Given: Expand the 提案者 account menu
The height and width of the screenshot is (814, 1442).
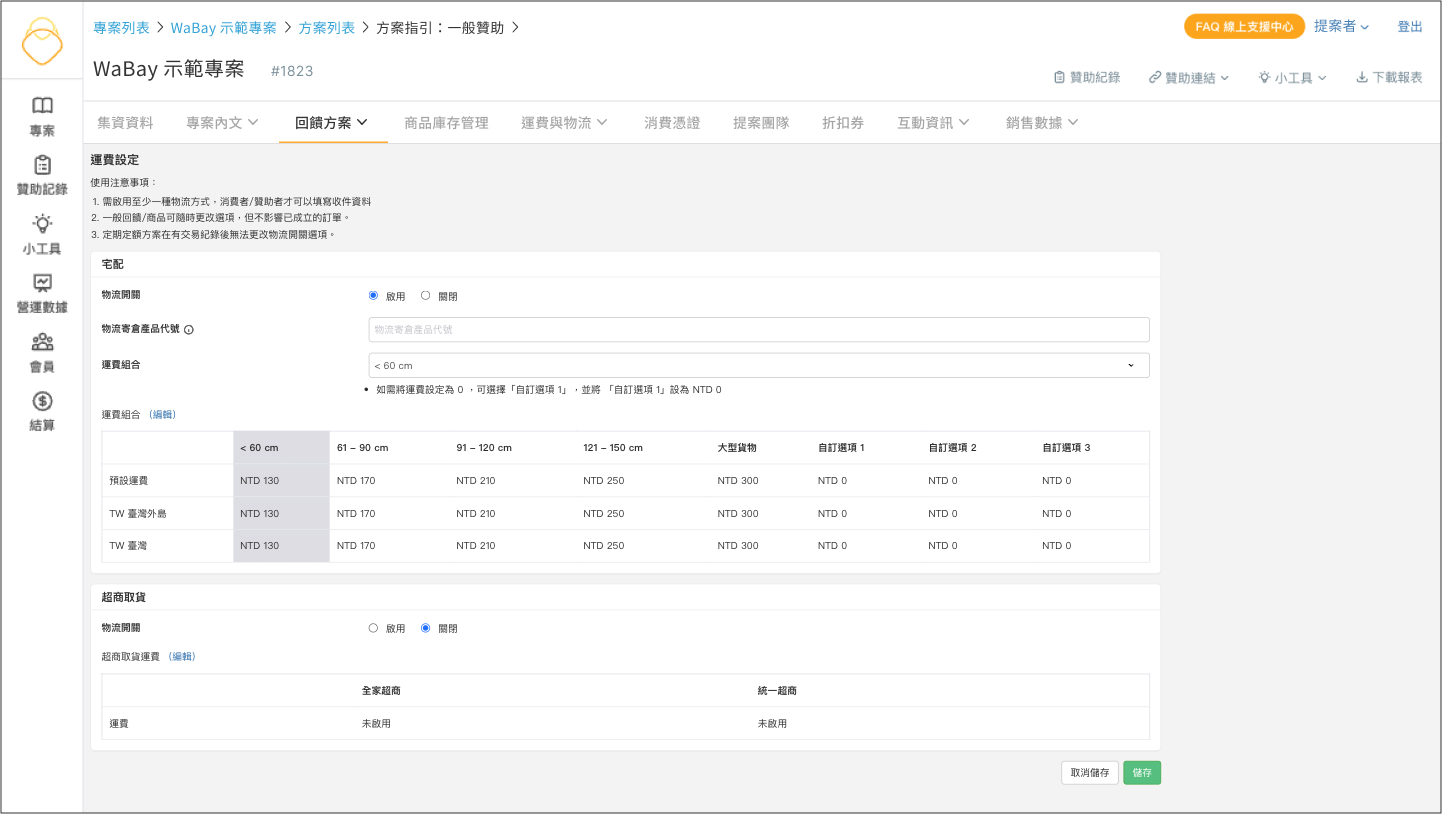Looking at the screenshot, I should 1341,27.
